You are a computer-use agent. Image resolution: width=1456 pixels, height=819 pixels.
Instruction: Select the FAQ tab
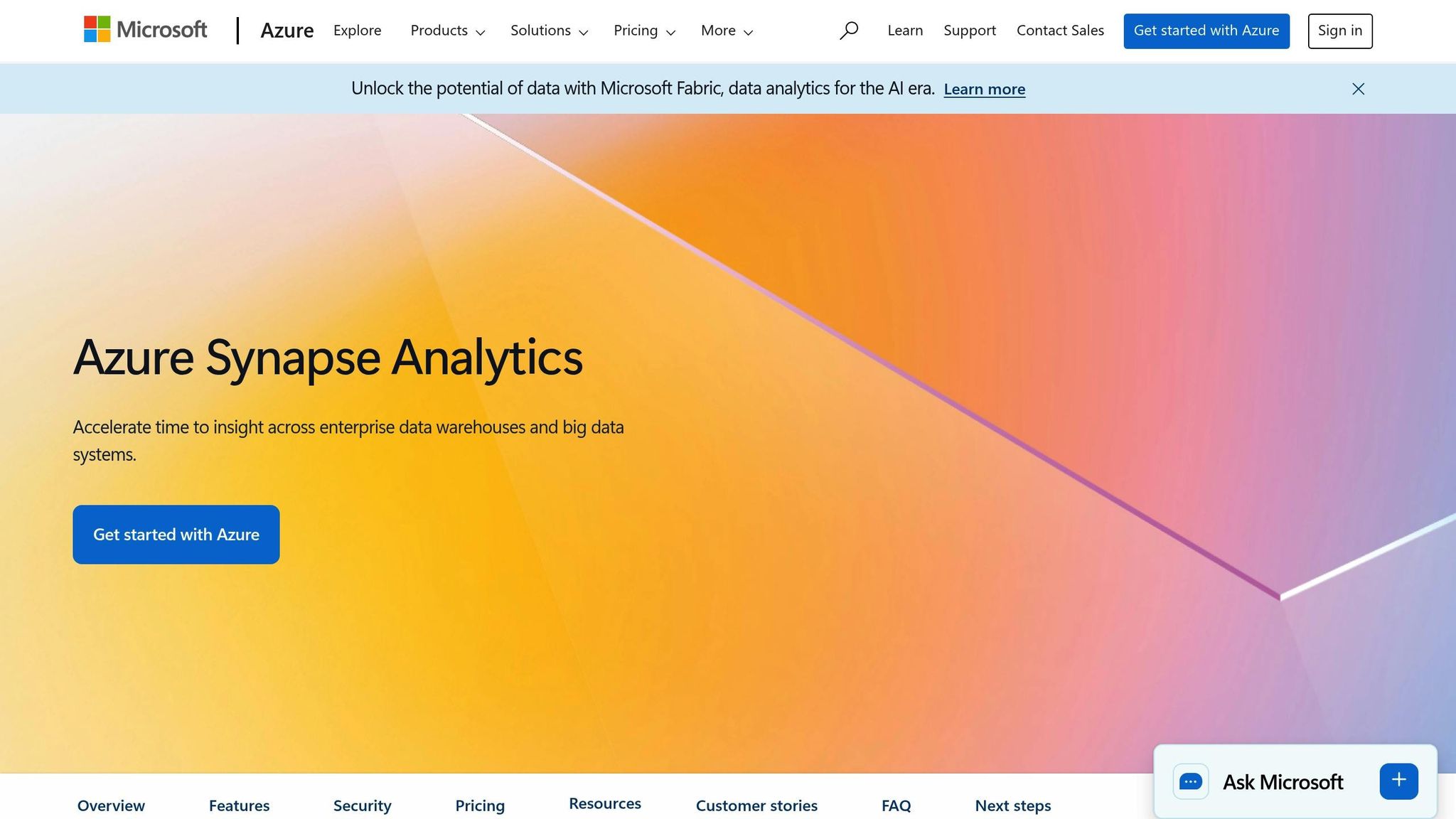896,805
